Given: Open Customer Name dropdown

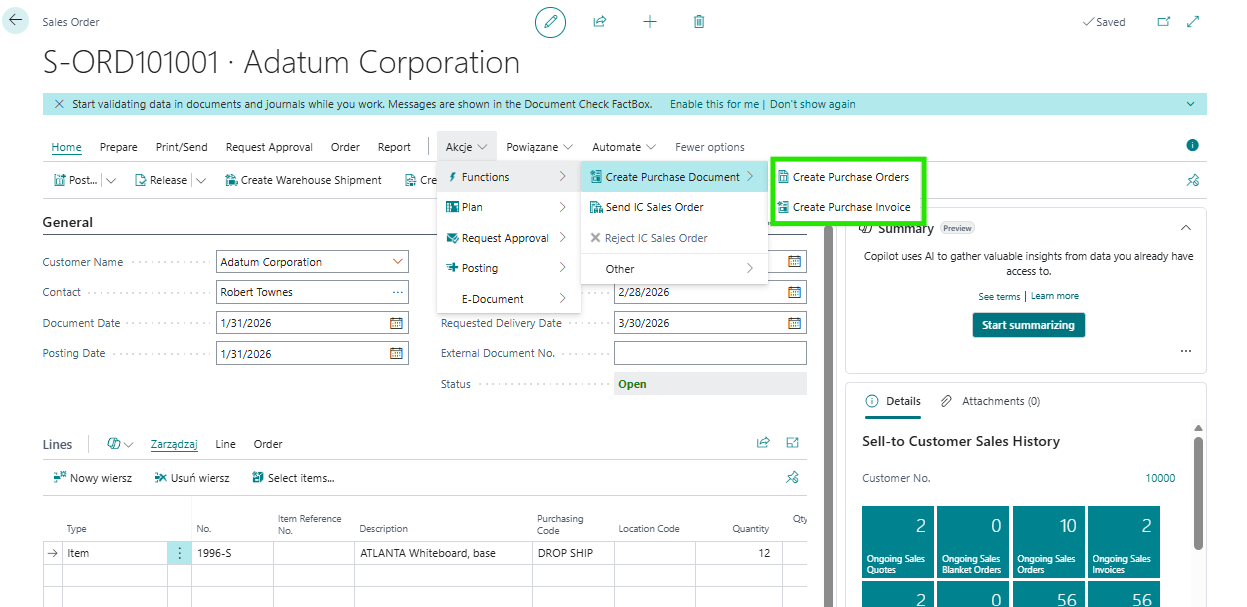Looking at the screenshot, I should (398, 262).
